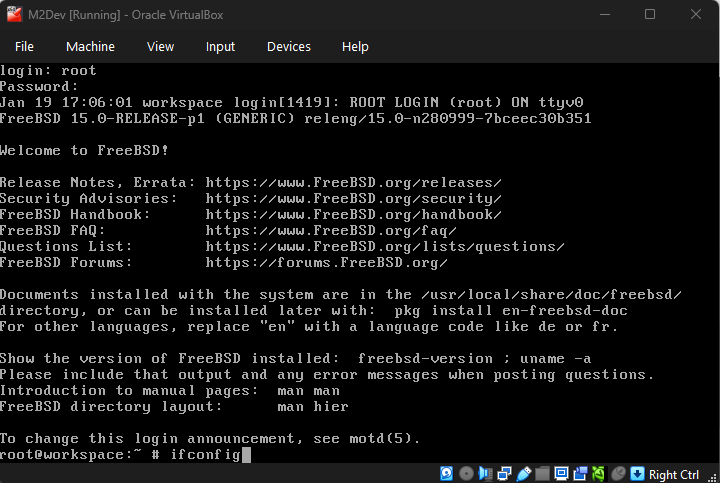Click the display settings status icon
This screenshot has width=720, height=483.
[x=561, y=474]
